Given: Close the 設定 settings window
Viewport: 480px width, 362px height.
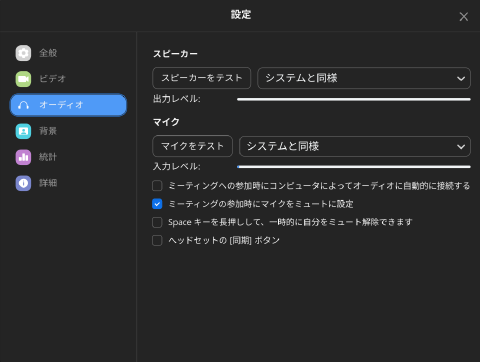Looking at the screenshot, I should tap(464, 17).
